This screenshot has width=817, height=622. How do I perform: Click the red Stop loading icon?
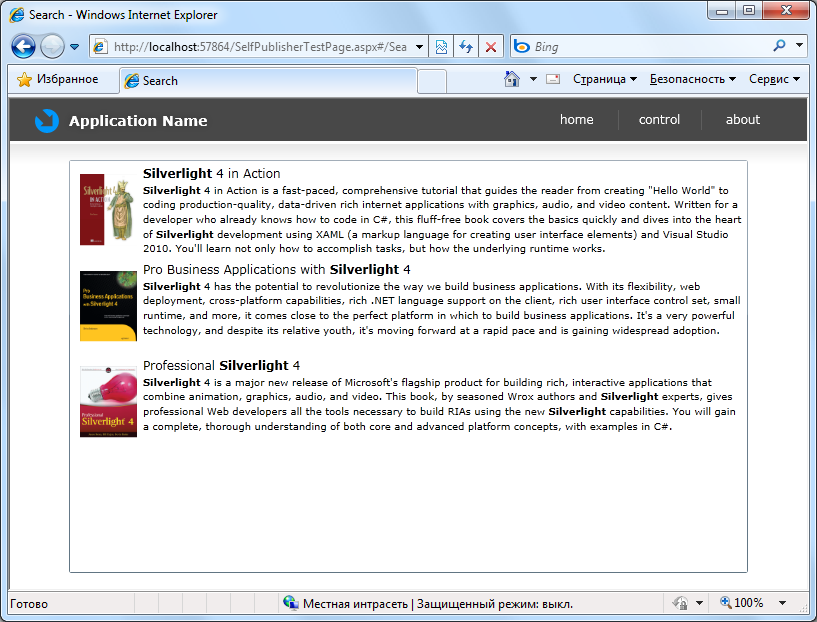pyautogui.click(x=490, y=47)
